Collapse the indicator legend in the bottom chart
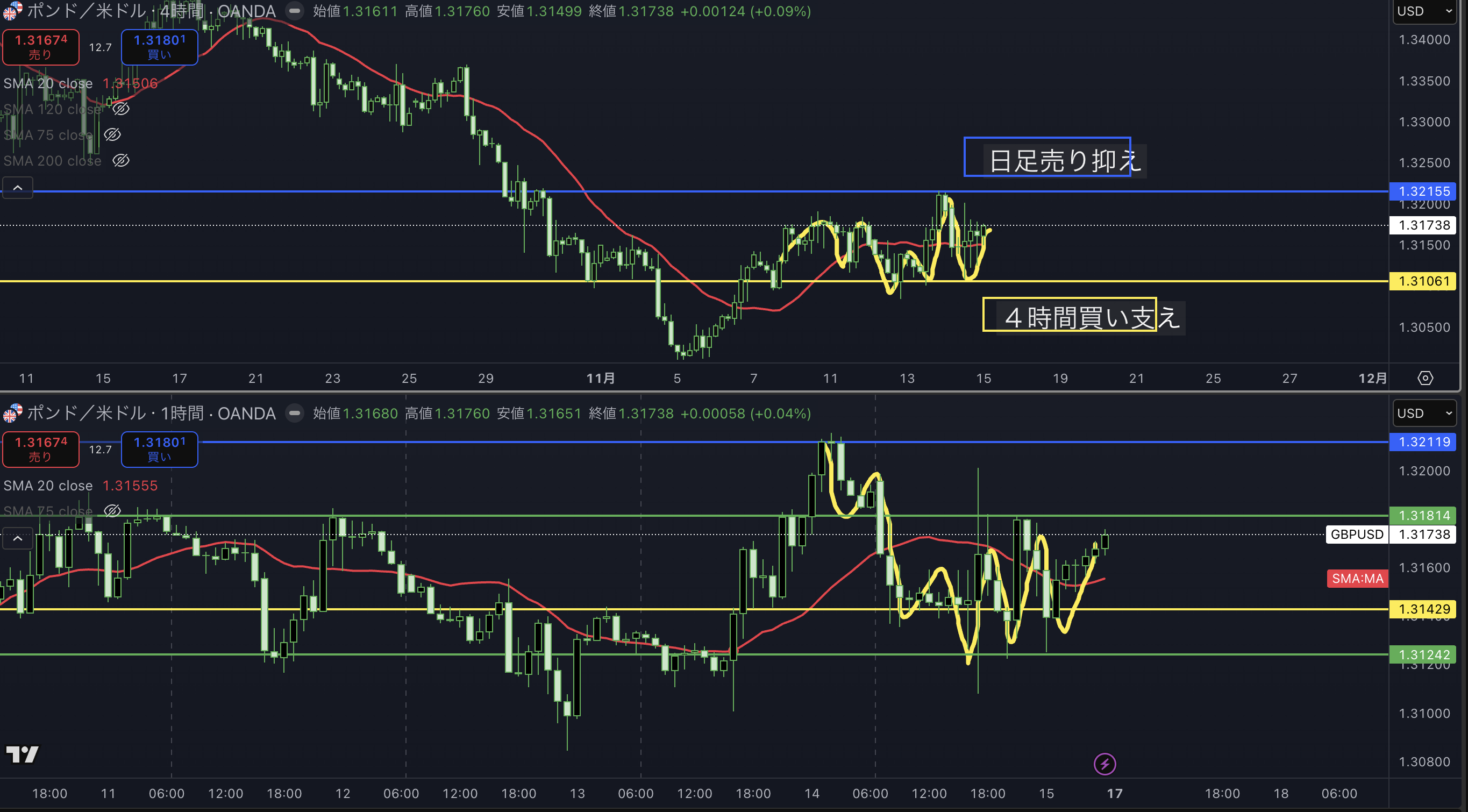This screenshot has width=1468, height=812. click(18, 538)
